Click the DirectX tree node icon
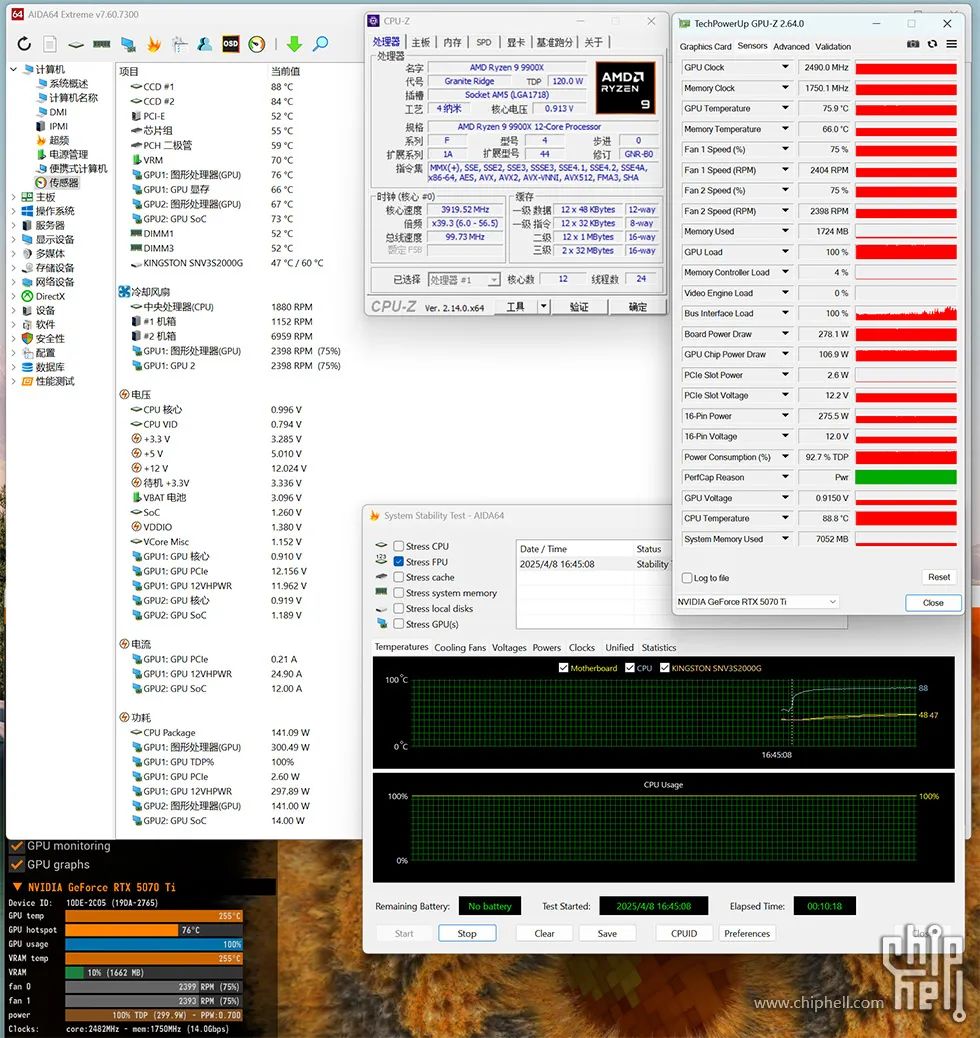 point(27,296)
